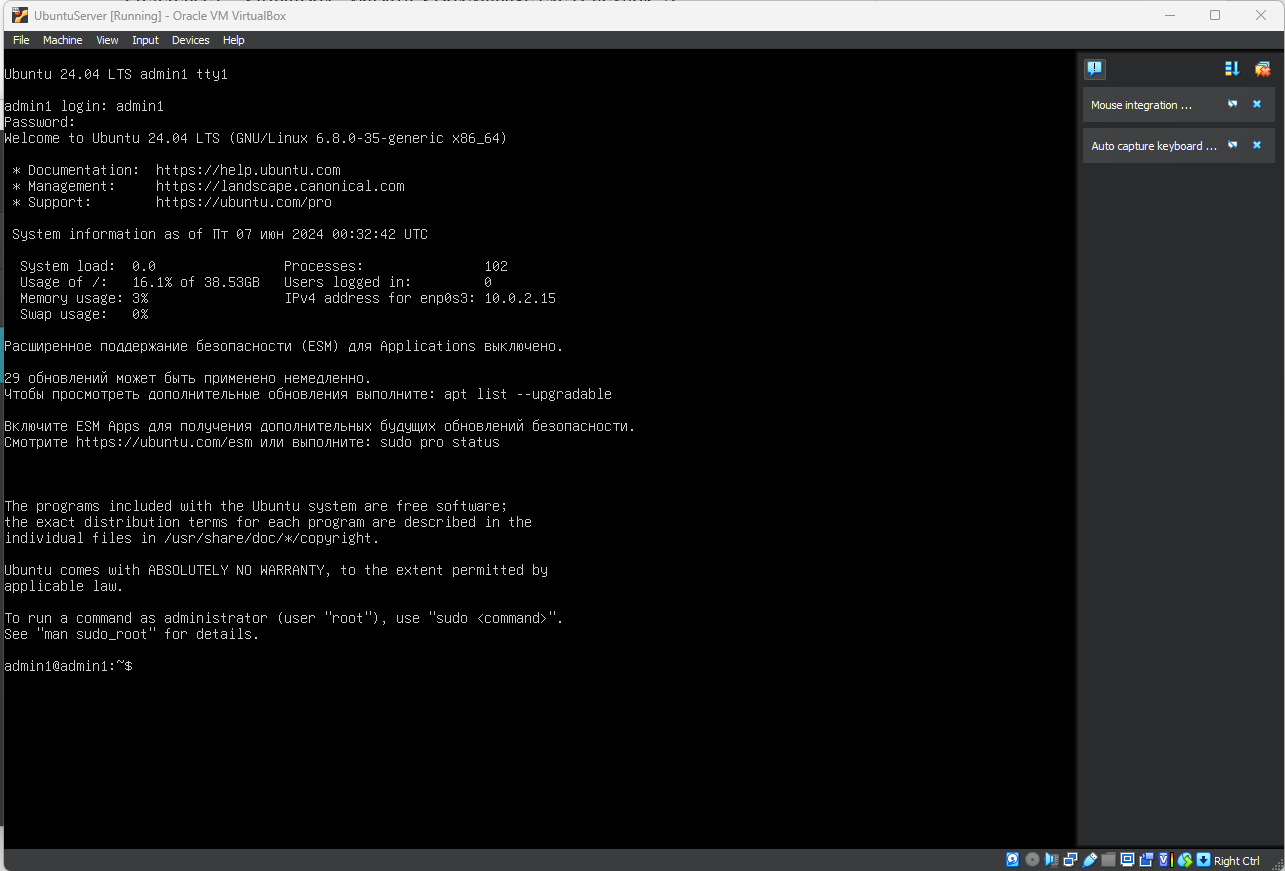The width and height of the screenshot is (1285, 871).
Task: Dismiss the Mouse integration notification
Action: click(x=1257, y=104)
